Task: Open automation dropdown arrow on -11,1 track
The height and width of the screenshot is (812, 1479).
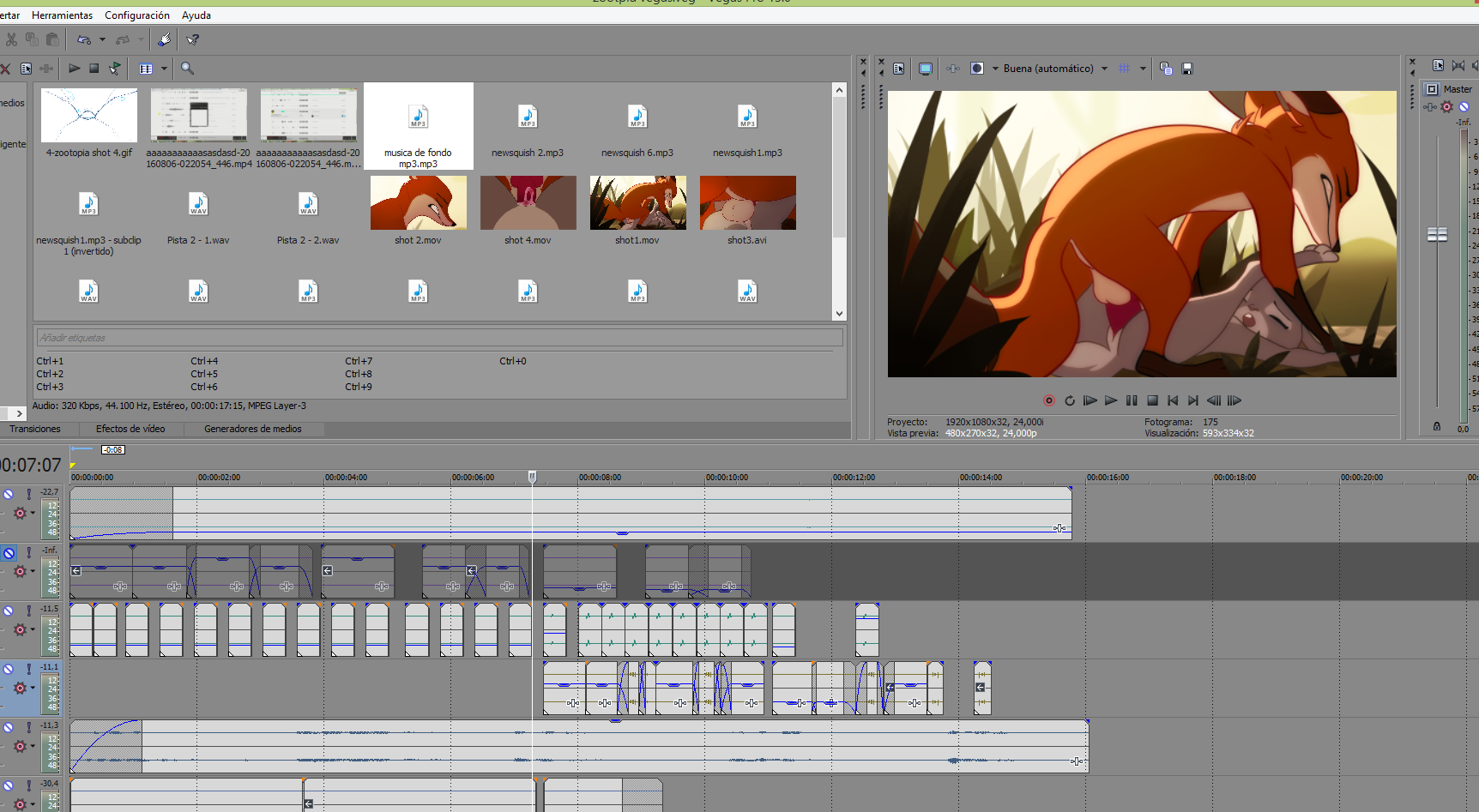Action: 33,688
